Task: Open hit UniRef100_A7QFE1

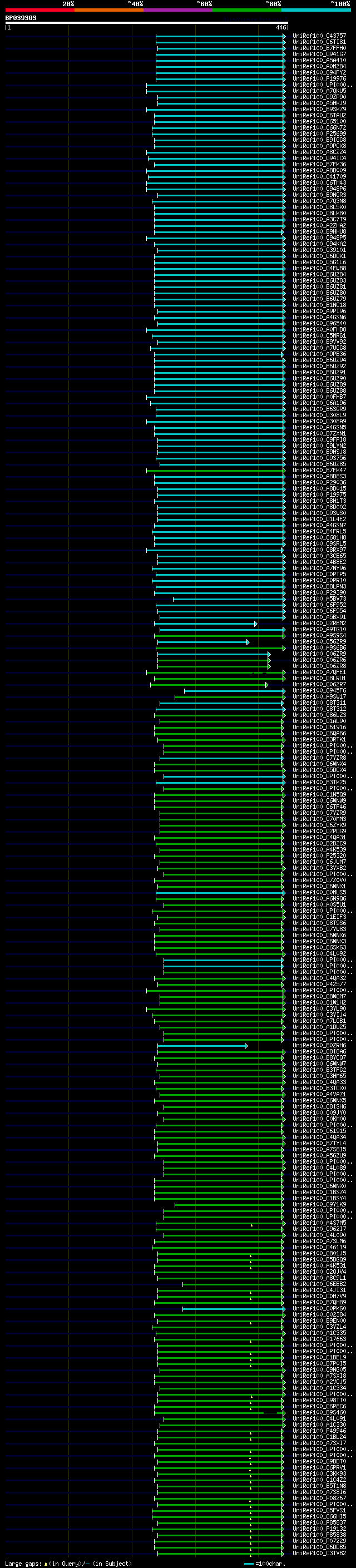Action: [319, 672]
